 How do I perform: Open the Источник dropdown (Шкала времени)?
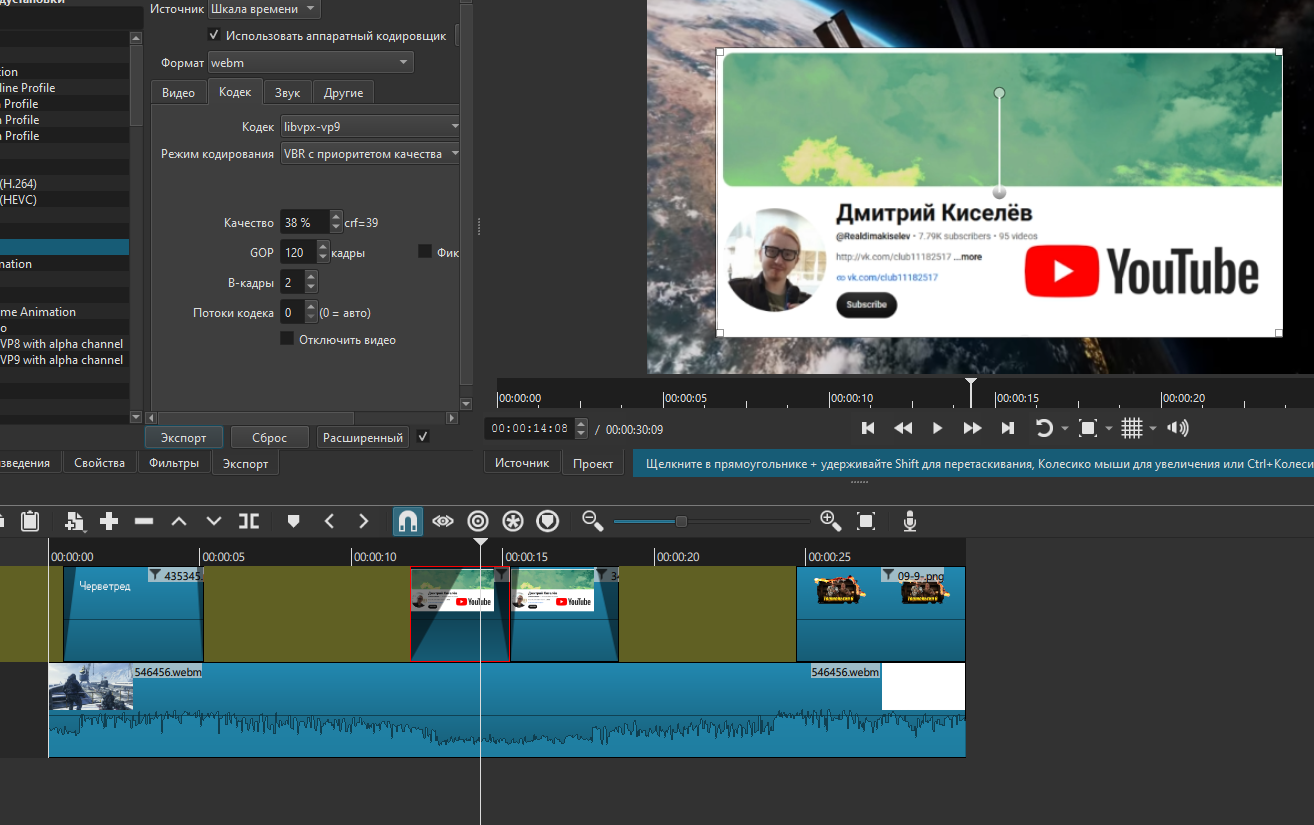click(264, 9)
